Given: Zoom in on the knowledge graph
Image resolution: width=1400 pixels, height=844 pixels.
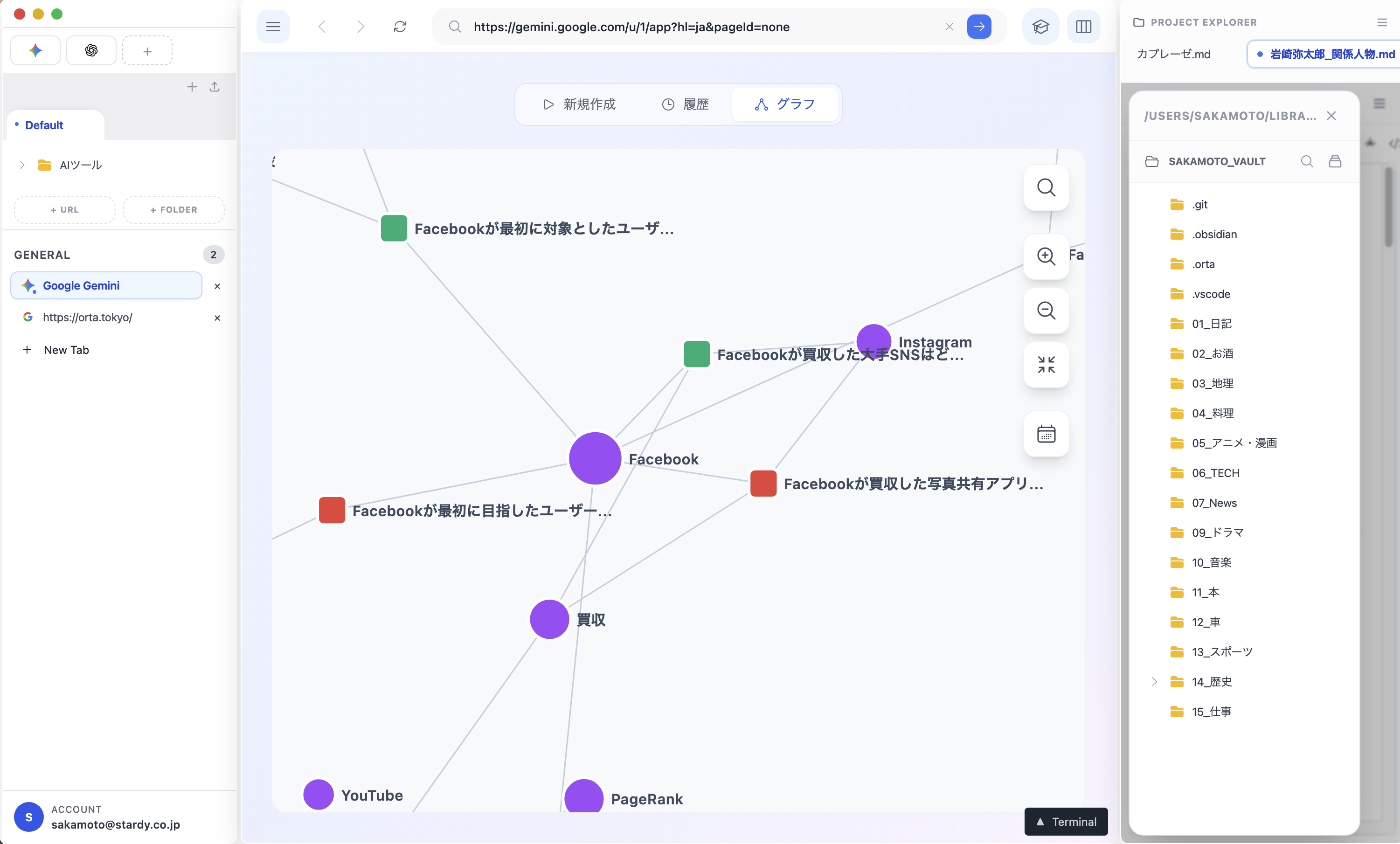Looking at the screenshot, I should click(1046, 256).
